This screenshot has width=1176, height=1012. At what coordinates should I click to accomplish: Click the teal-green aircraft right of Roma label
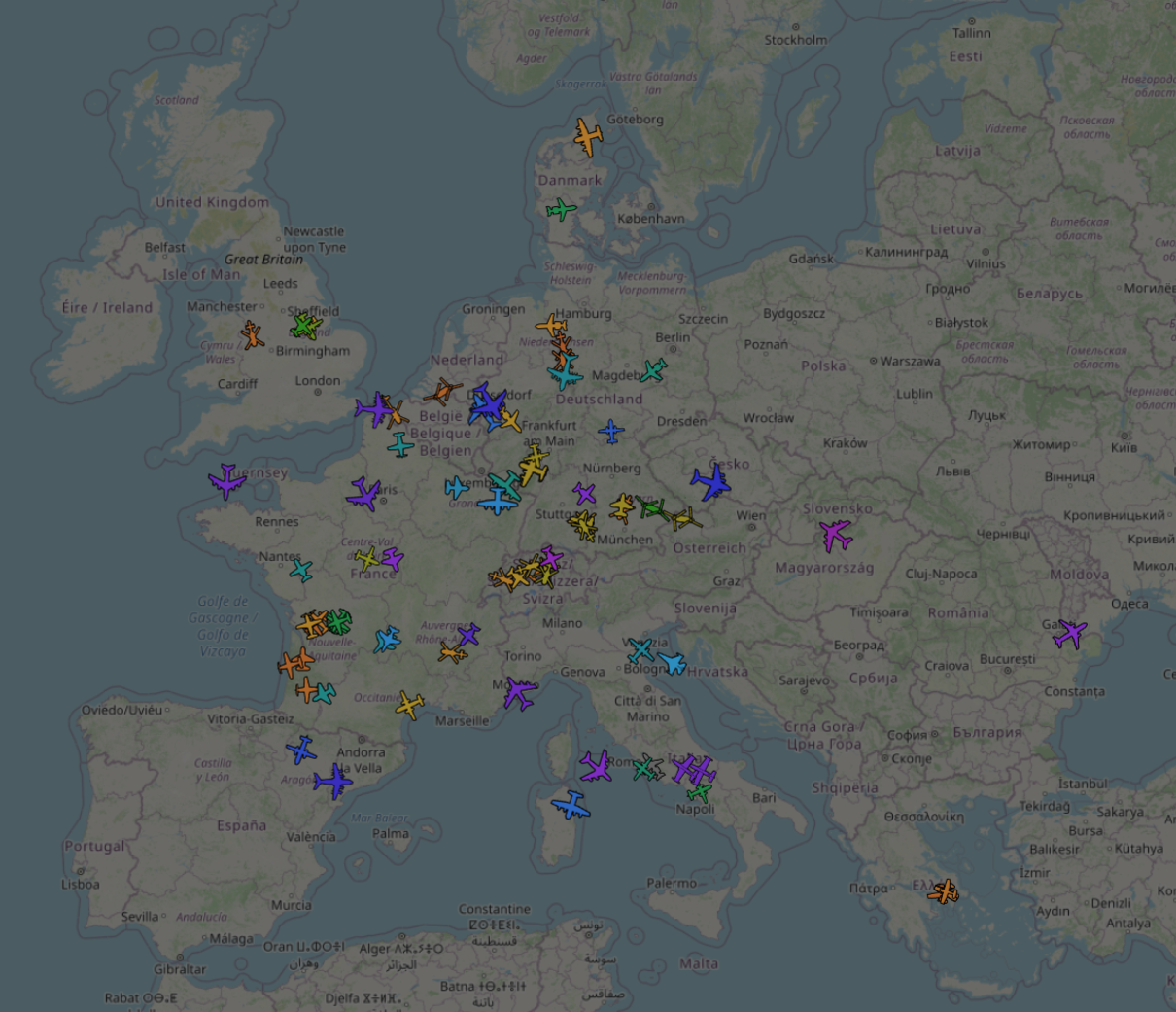pyautogui.click(x=645, y=768)
